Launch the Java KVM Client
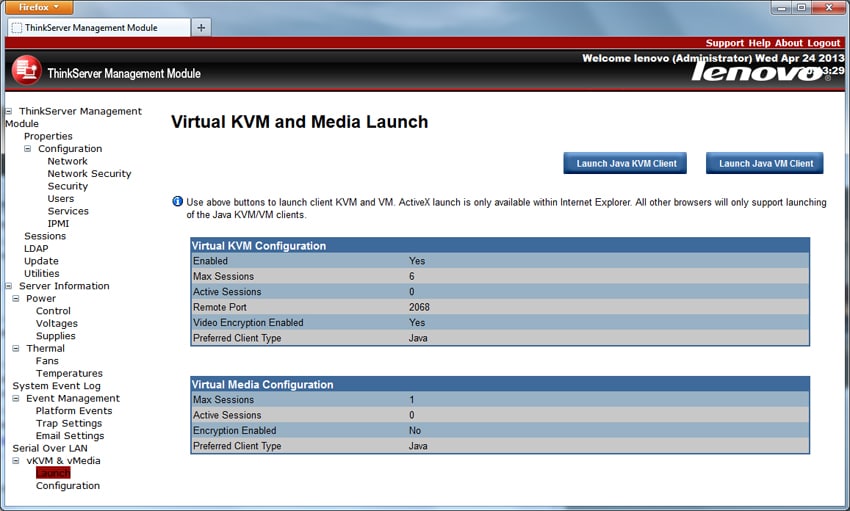Image resolution: width=850 pixels, height=511 pixels. [x=625, y=163]
